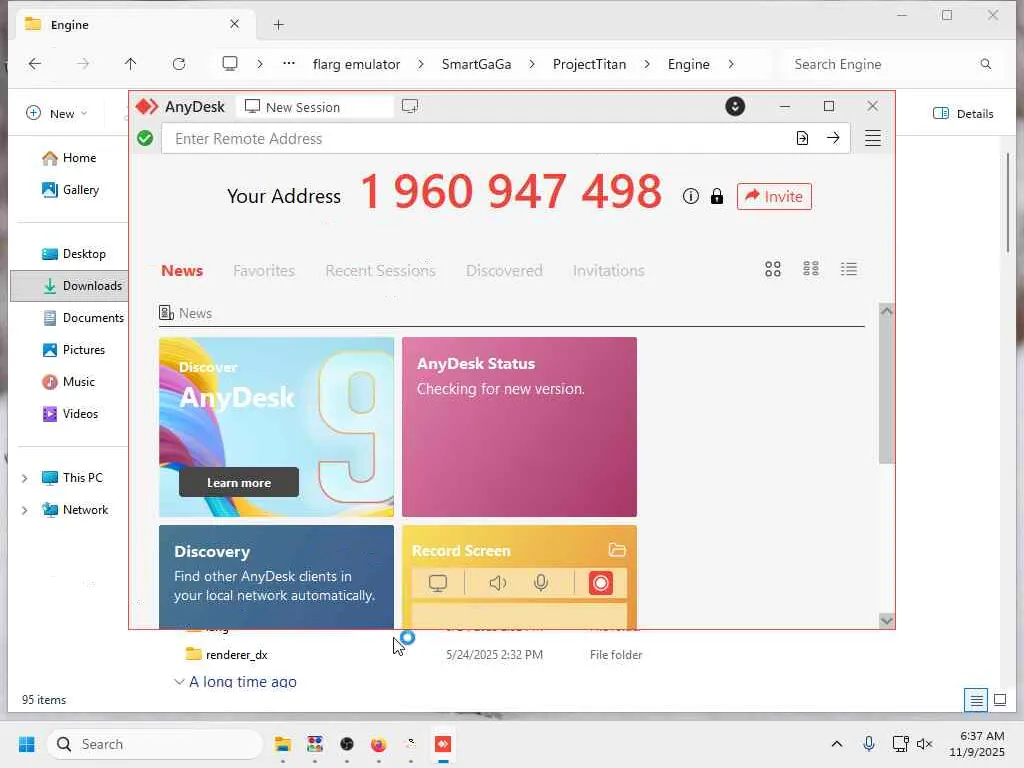Open Gallery in navigation pane

[x=71, y=190]
